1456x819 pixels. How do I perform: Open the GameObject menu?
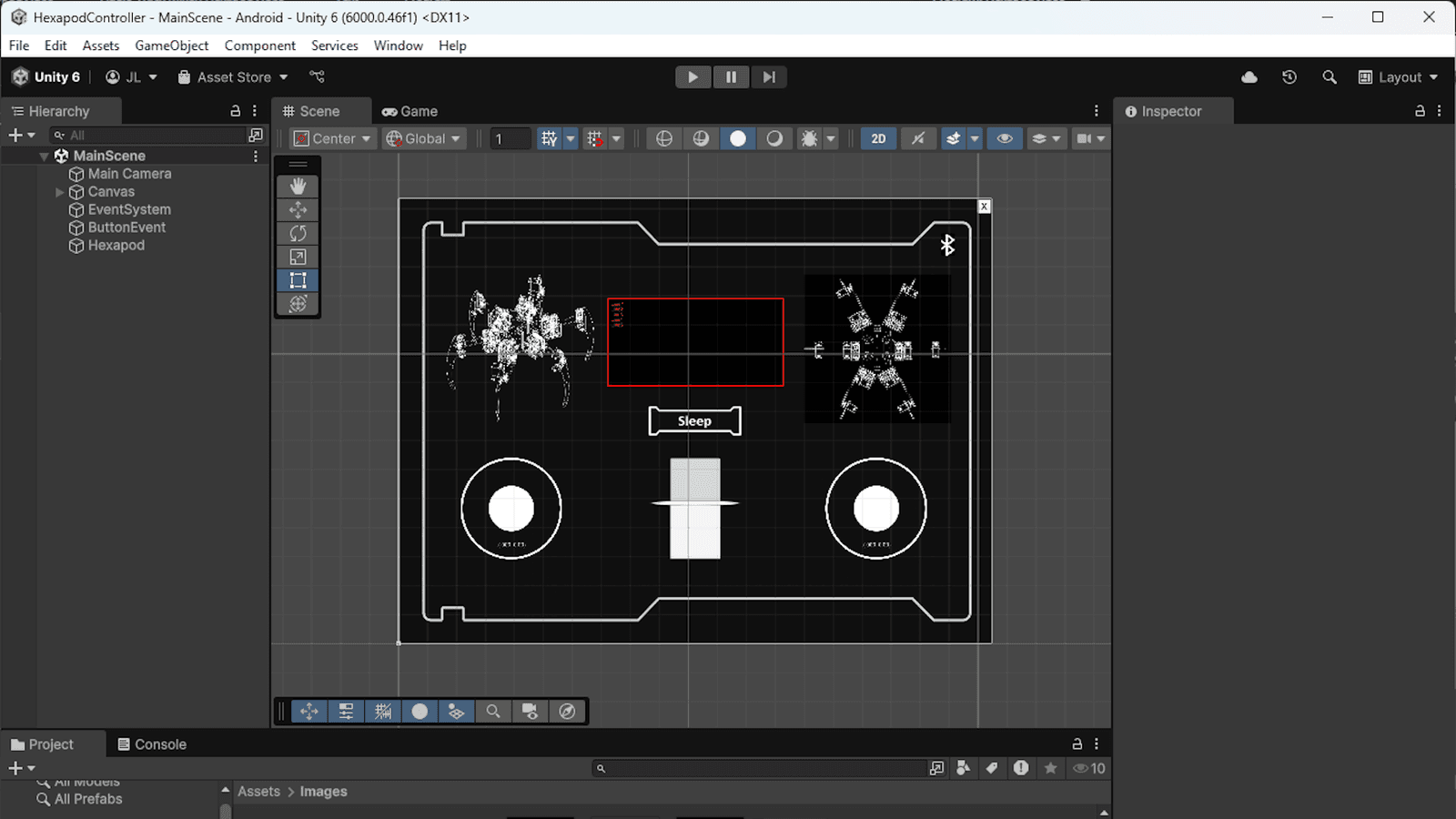click(171, 45)
